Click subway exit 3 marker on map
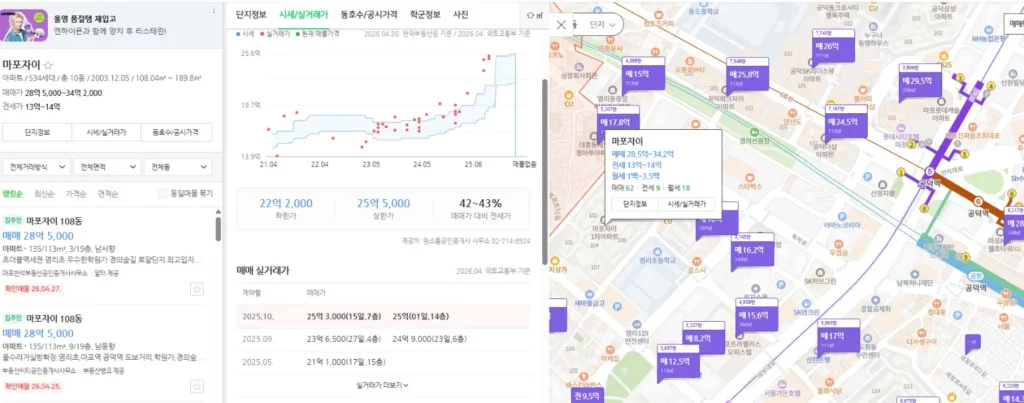The height and width of the screenshot is (403, 1024). click(959, 78)
